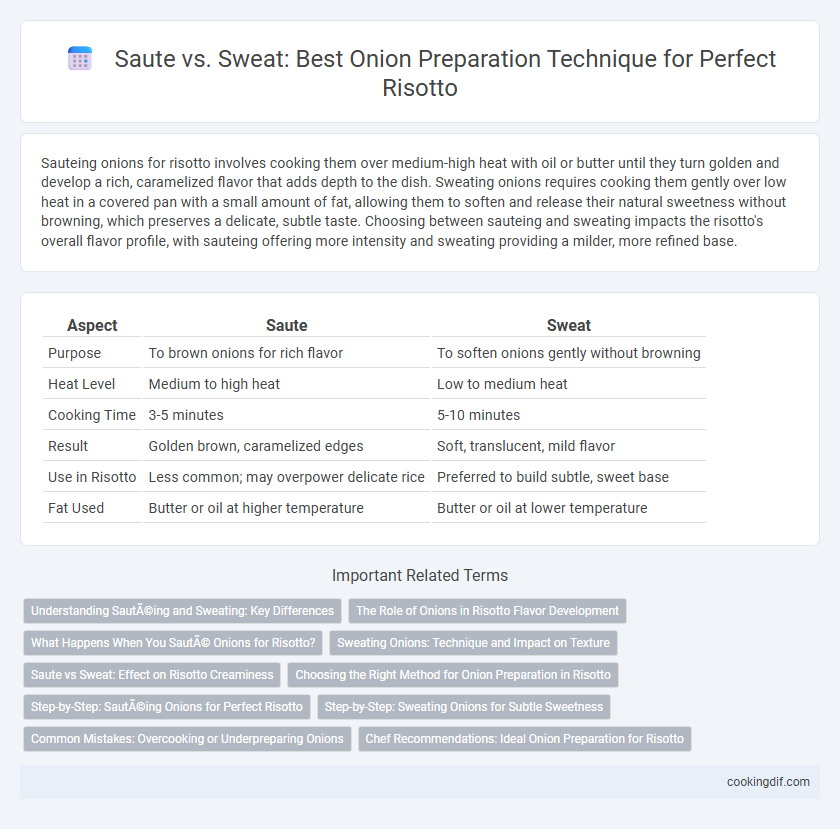Select the 'Sweat' column header
The image size is (840, 829).
tap(569, 325)
